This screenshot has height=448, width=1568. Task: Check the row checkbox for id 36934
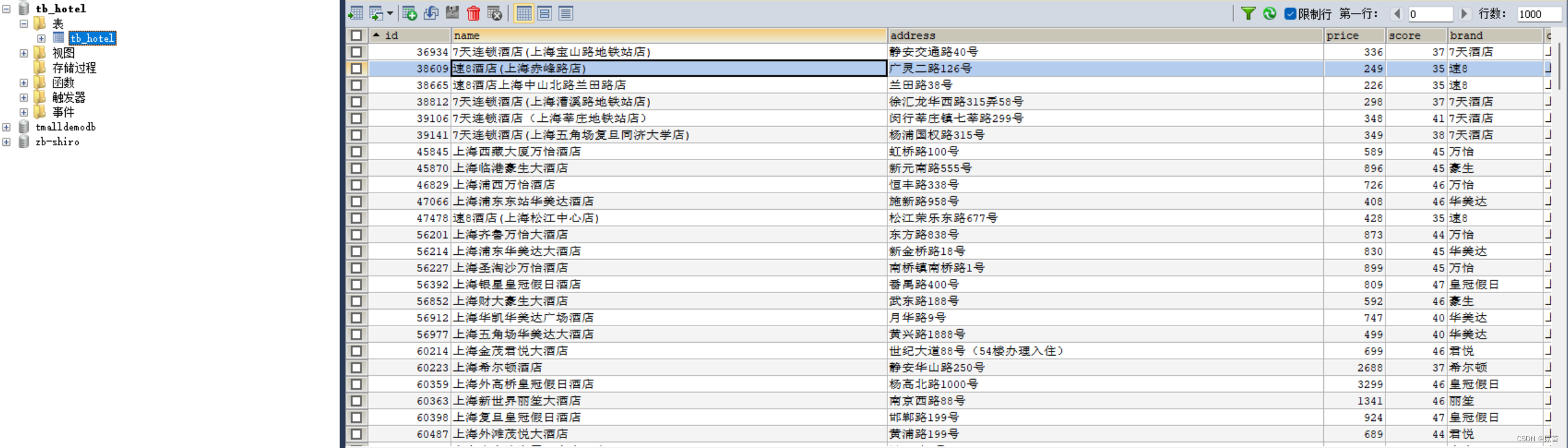pyautogui.click(x=357, y=52)
